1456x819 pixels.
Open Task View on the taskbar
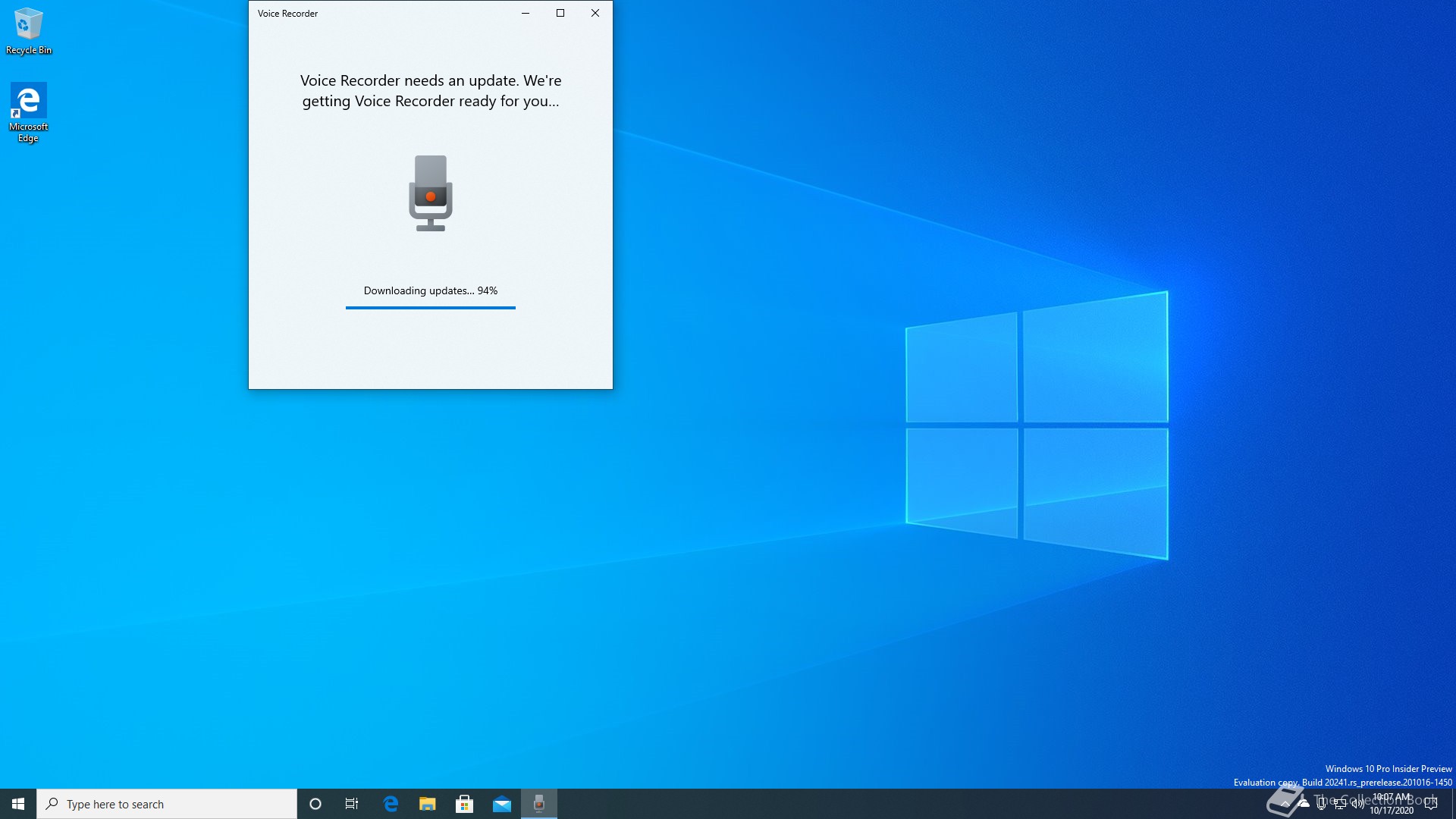coord(352,804)
